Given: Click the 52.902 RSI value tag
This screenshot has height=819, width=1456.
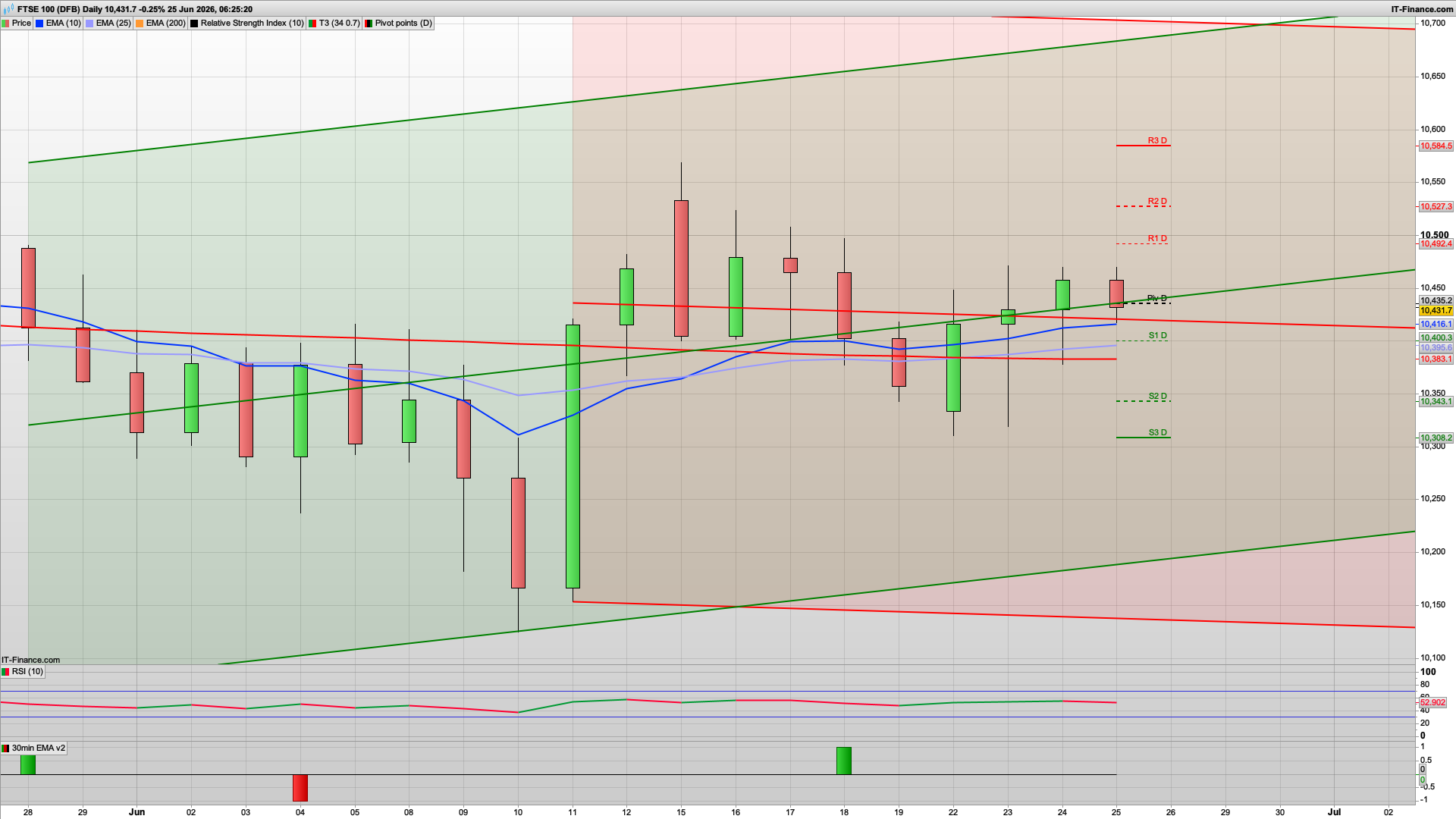Looking at the screenshot, I should tap(1432, 702).
